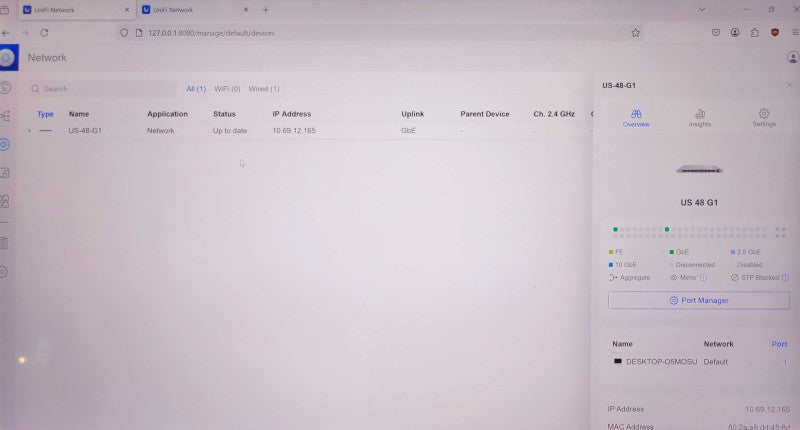Open the Topology icon in the sidebar
Screen dimensions: 800x430
point(6,116)
